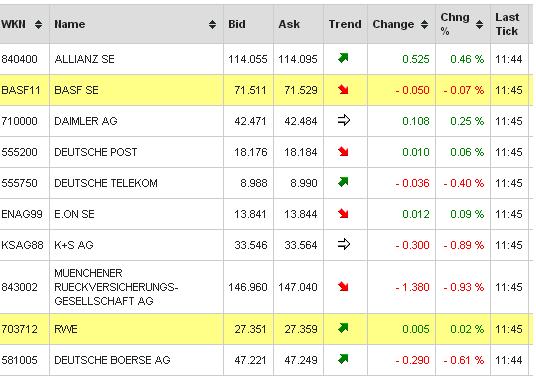Viewport: 536px width, 379px height.
Task: Click the WKN column header label
Action: tap(13, 24)
